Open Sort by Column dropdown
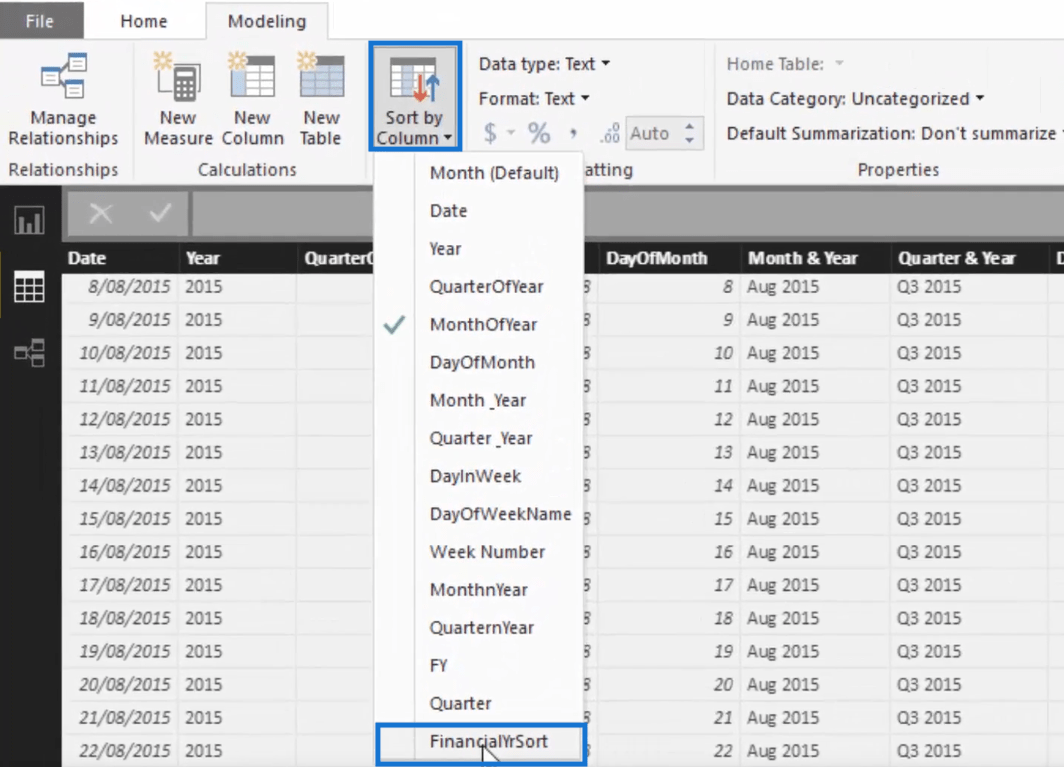 [x=415, y=96]
